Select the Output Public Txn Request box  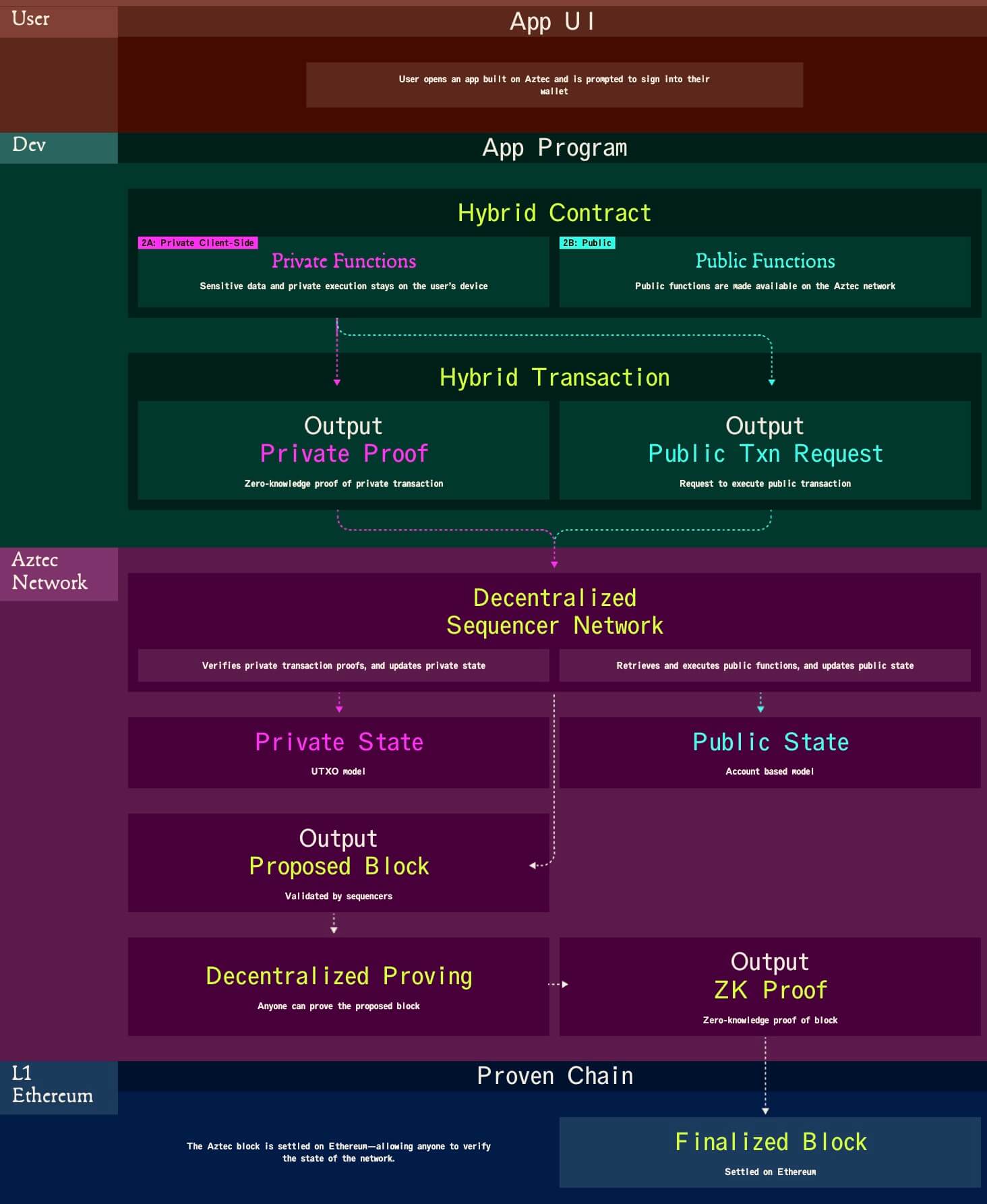click(x=765, y=450)
